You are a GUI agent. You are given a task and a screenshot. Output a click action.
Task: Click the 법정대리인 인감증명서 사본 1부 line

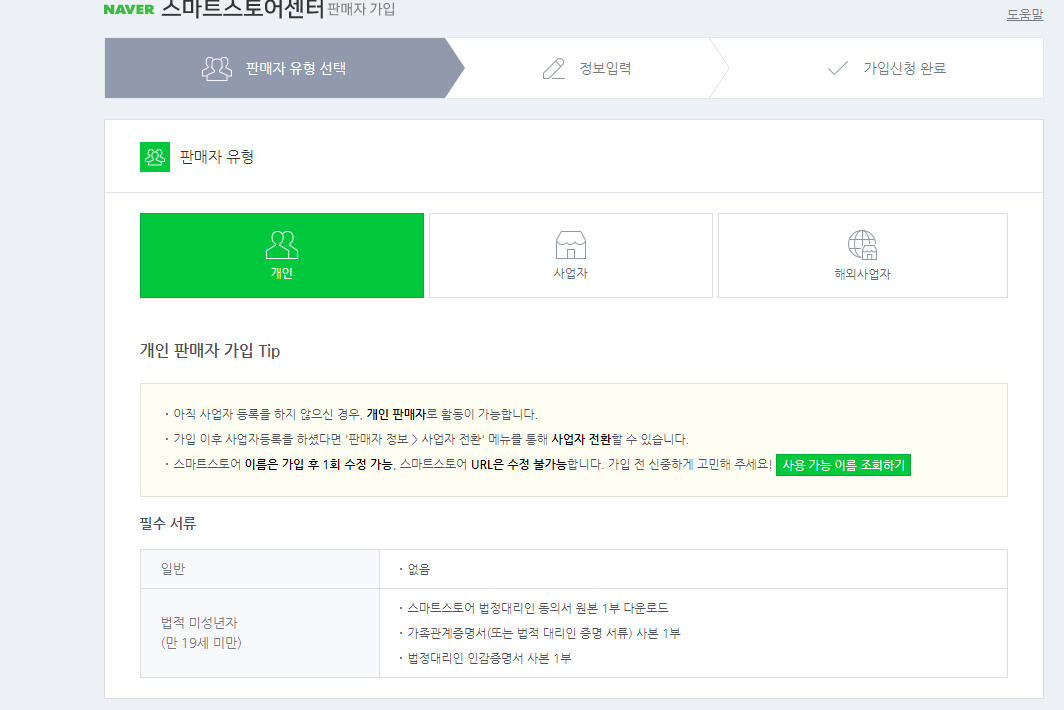click(489, 658)
